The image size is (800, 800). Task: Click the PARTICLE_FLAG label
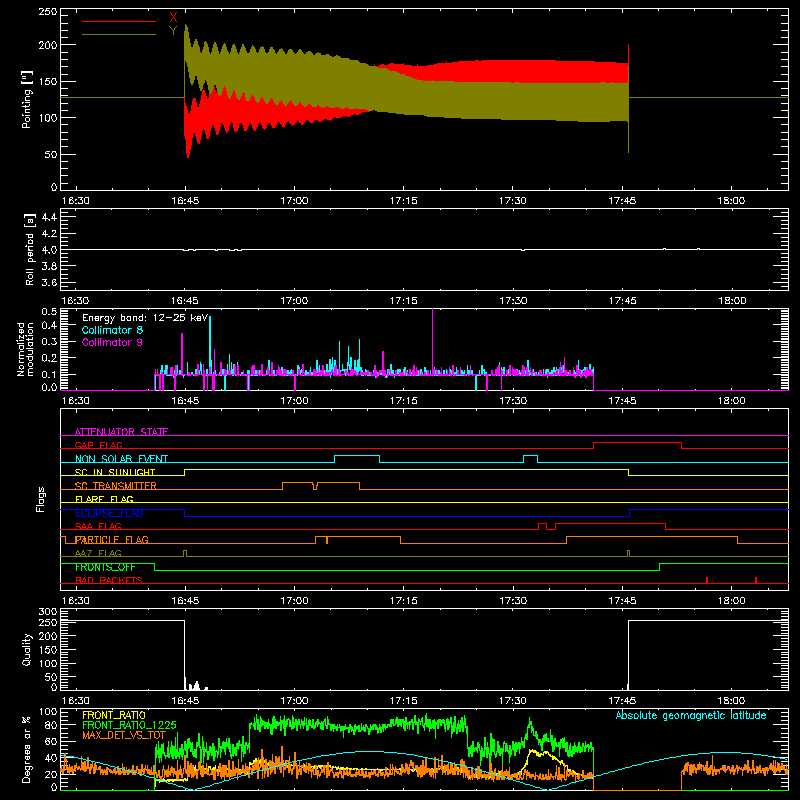112,539
